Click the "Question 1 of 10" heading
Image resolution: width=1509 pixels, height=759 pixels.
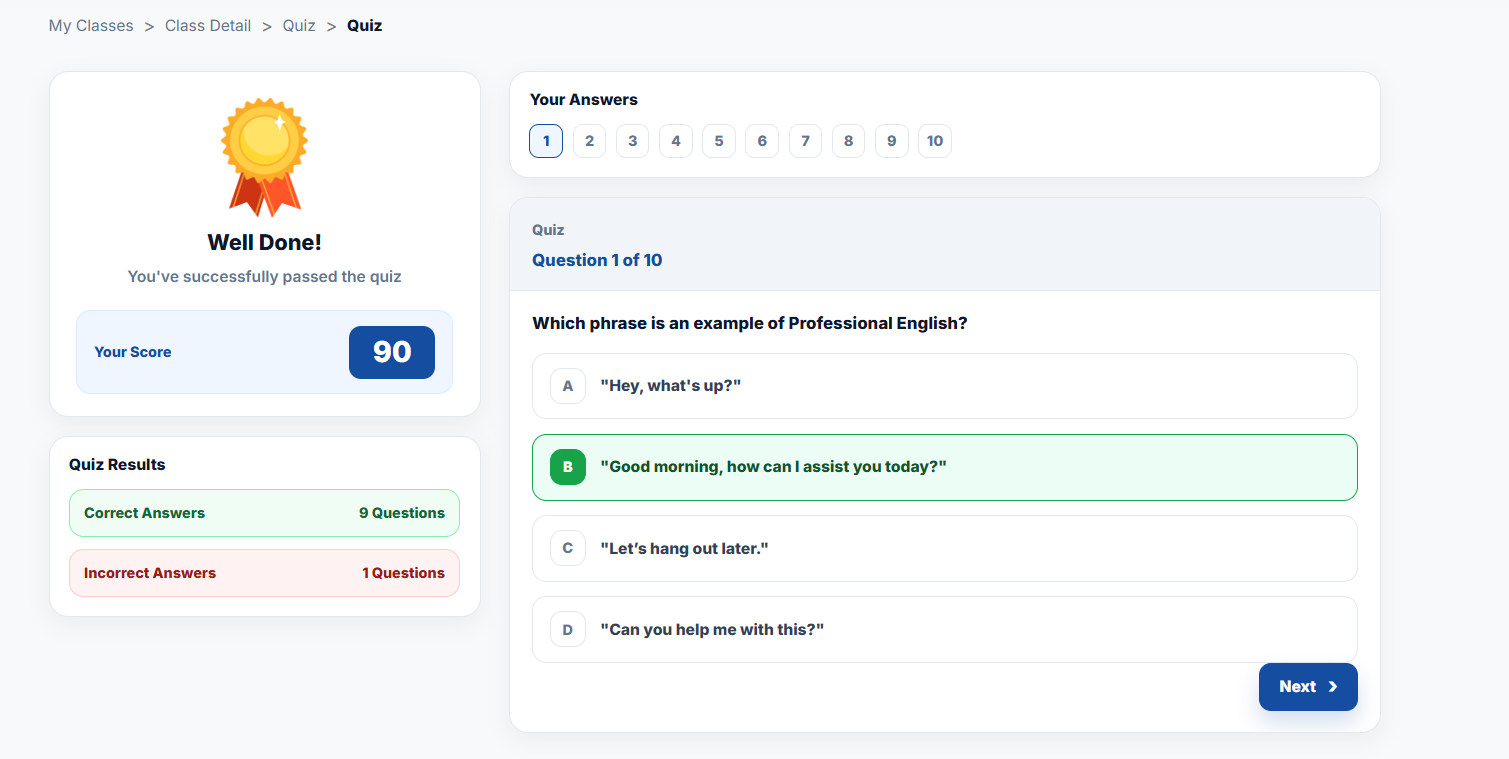click(x=597, y=260)
